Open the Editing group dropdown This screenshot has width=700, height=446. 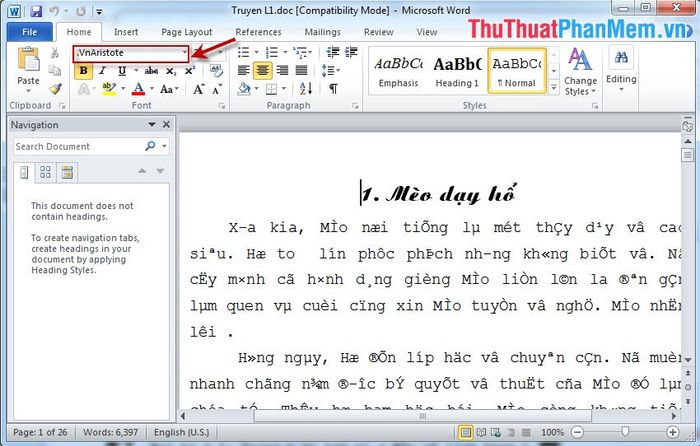(621, 69)
